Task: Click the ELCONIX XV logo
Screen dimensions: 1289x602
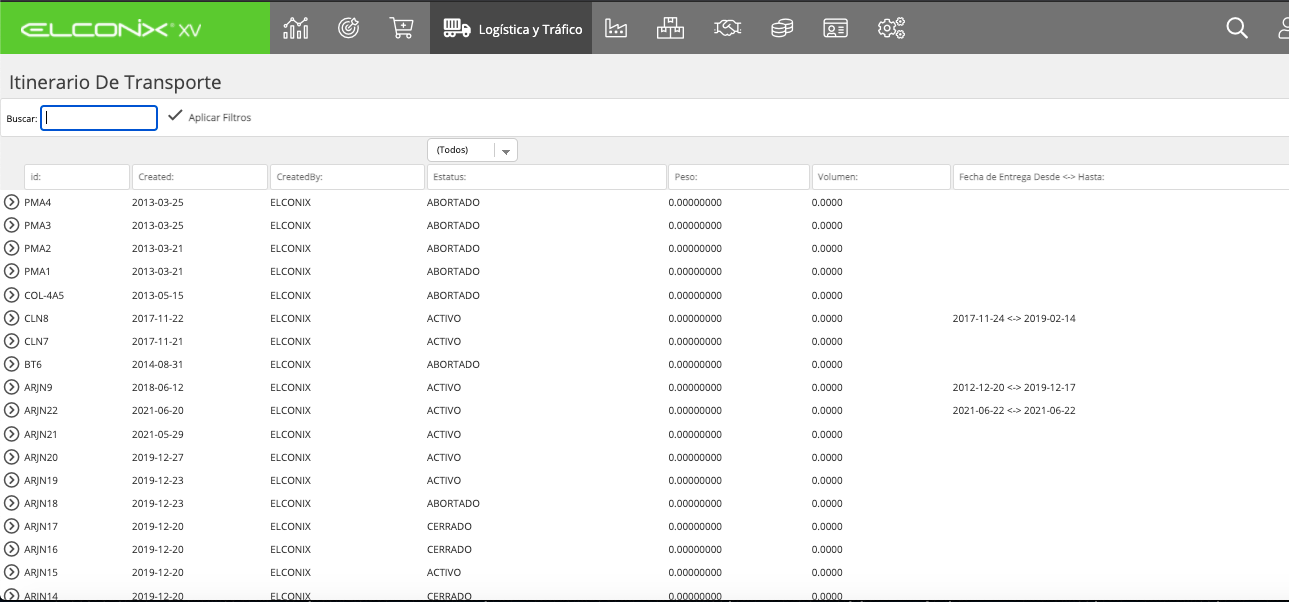Action: click(110, 29)
